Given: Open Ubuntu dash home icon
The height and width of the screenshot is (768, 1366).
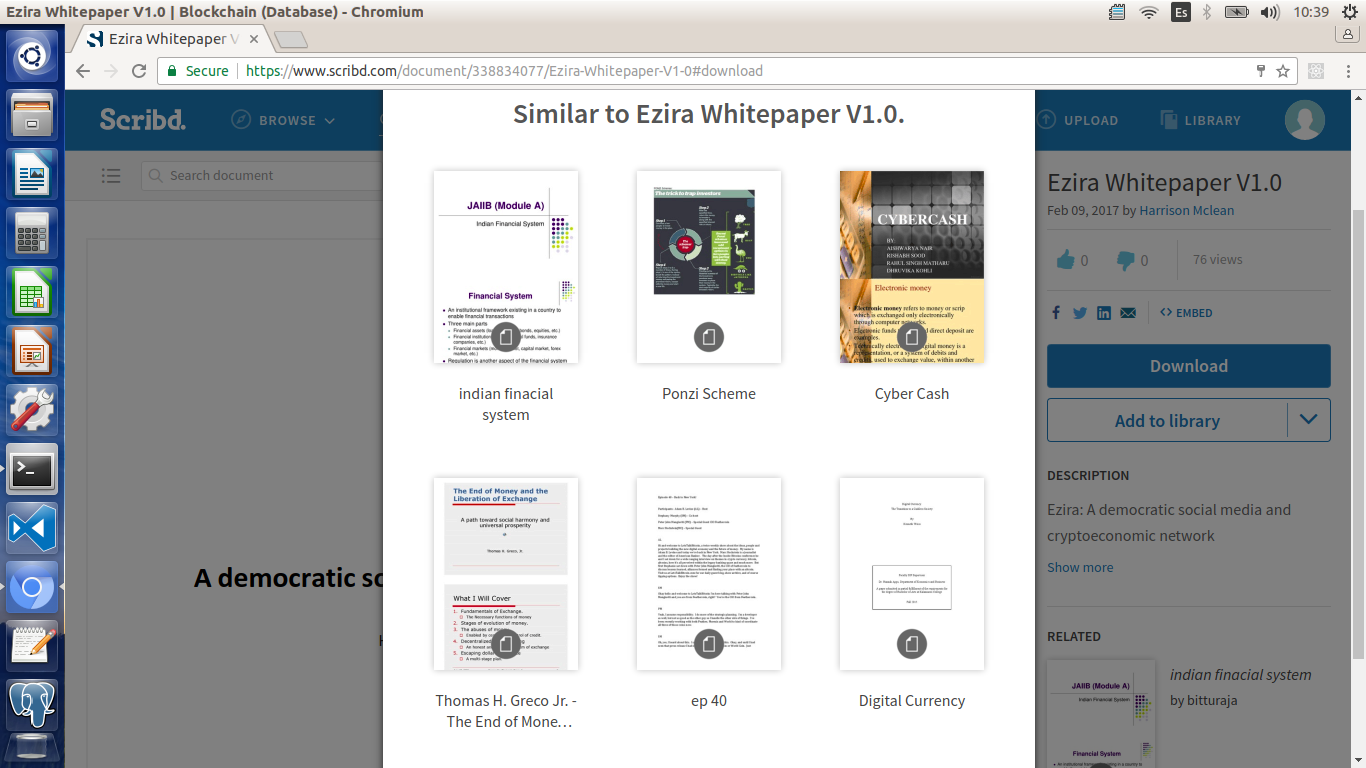Looking at the screenshot, I should click(32, 56).
